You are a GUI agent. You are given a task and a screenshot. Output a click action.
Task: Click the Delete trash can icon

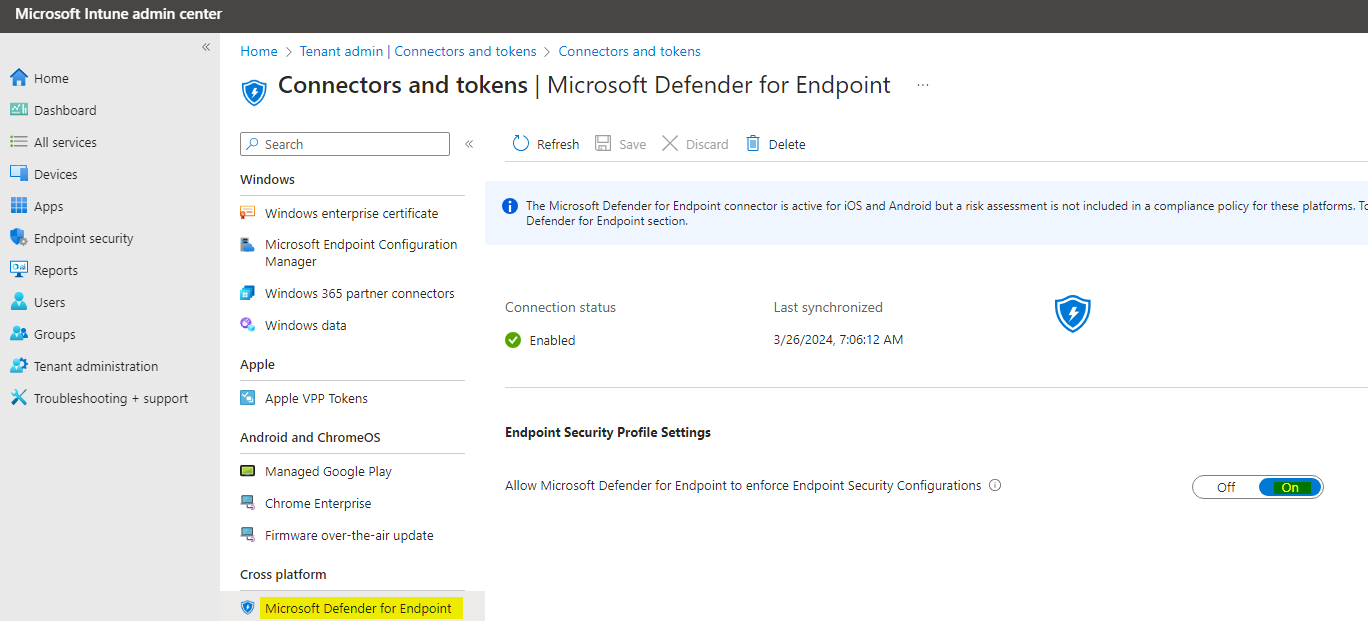pos(753,144)
